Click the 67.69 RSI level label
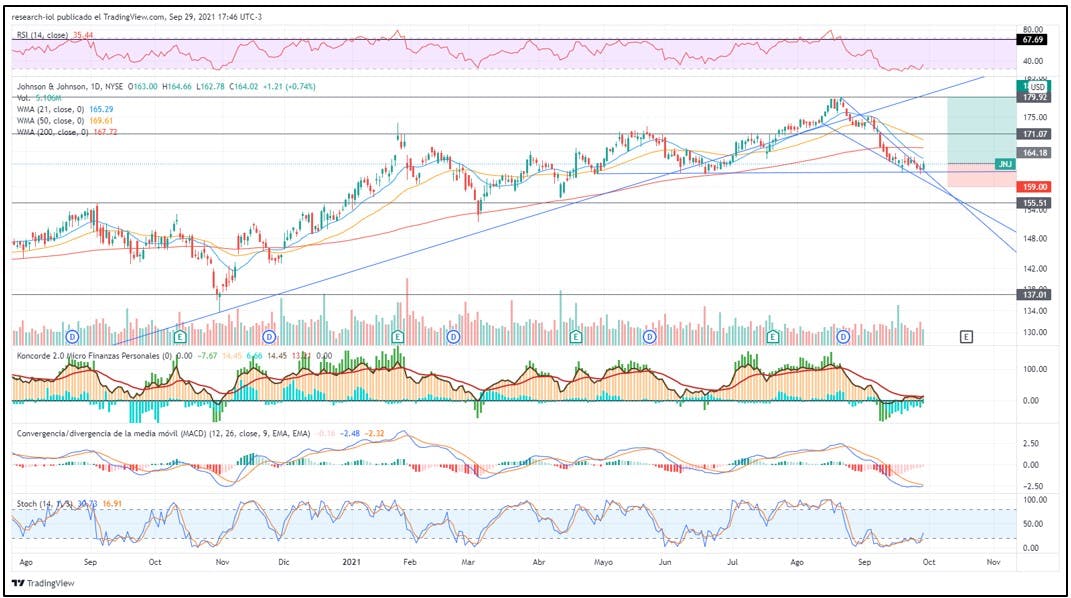Viewport: 1071px width, 598px height. [x=1032, y=40]
